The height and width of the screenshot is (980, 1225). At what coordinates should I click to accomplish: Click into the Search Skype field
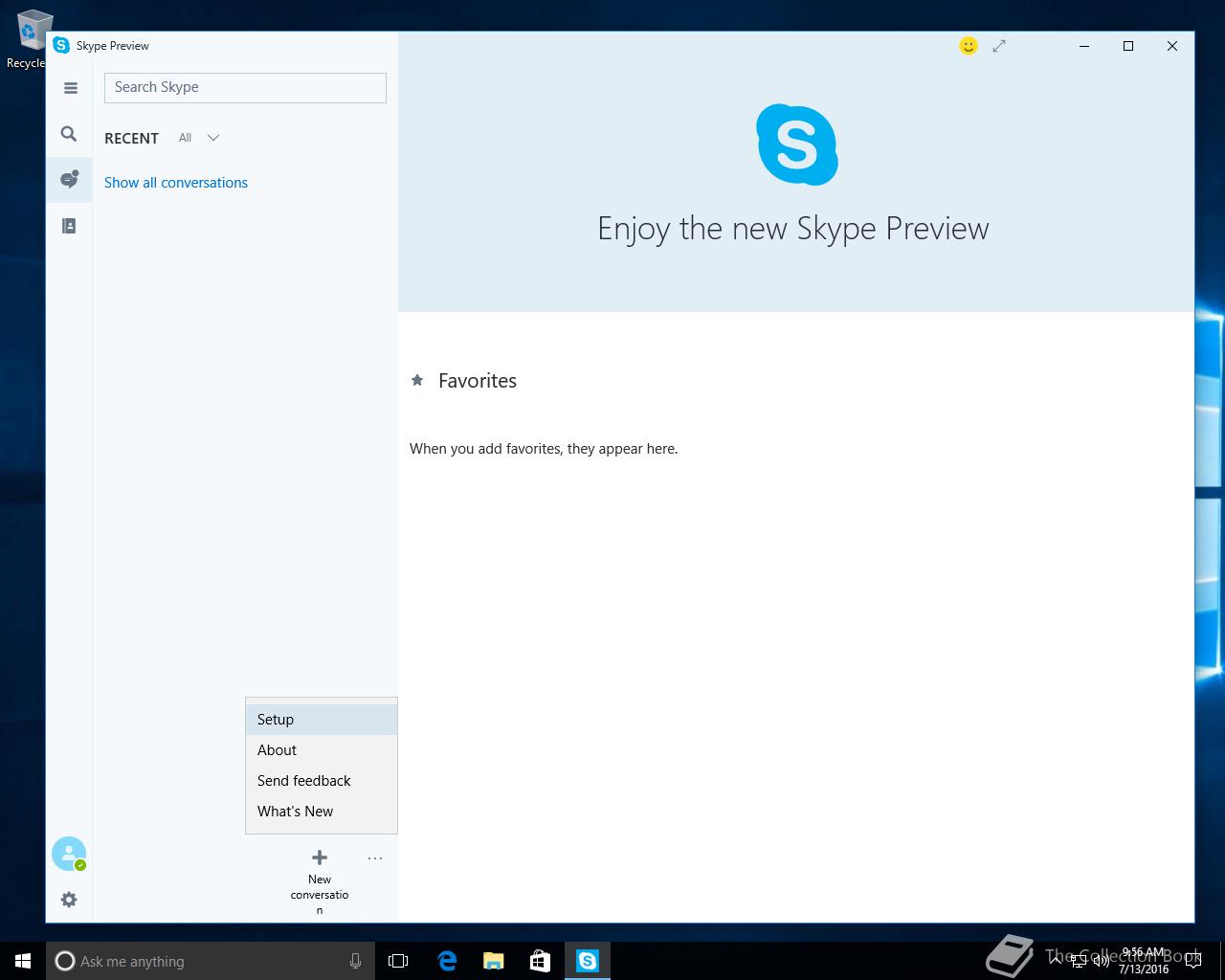pos(245,87)
